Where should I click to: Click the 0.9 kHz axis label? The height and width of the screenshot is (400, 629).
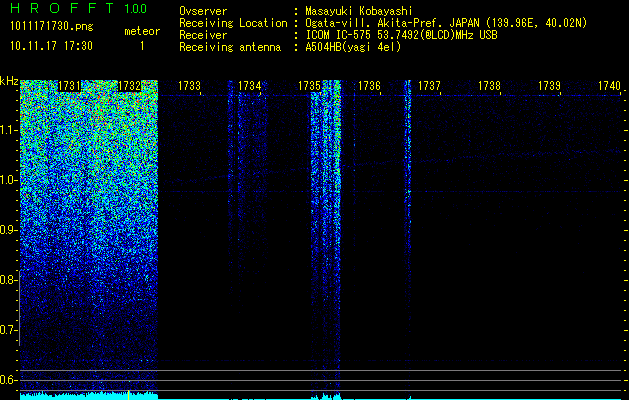tap(8, 230)
